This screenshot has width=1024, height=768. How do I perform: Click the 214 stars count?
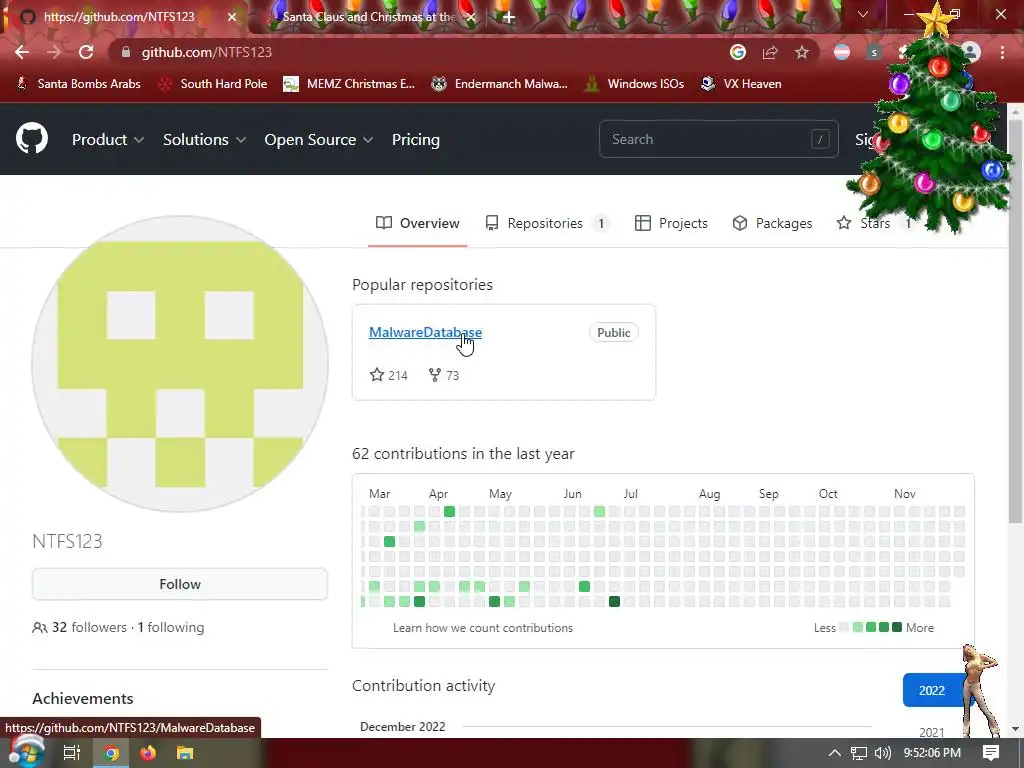click(389, 375)
